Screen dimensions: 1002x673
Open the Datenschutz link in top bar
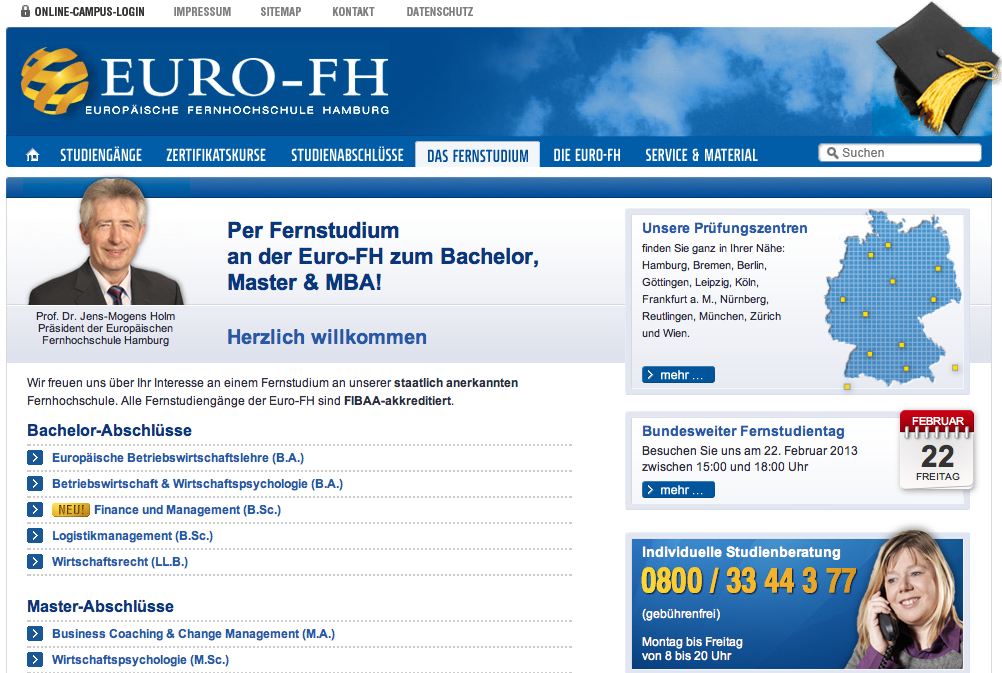440,12
